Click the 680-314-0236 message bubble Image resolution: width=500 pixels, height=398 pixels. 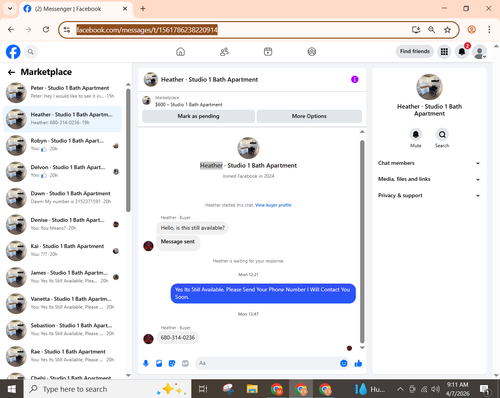(178, 338)
